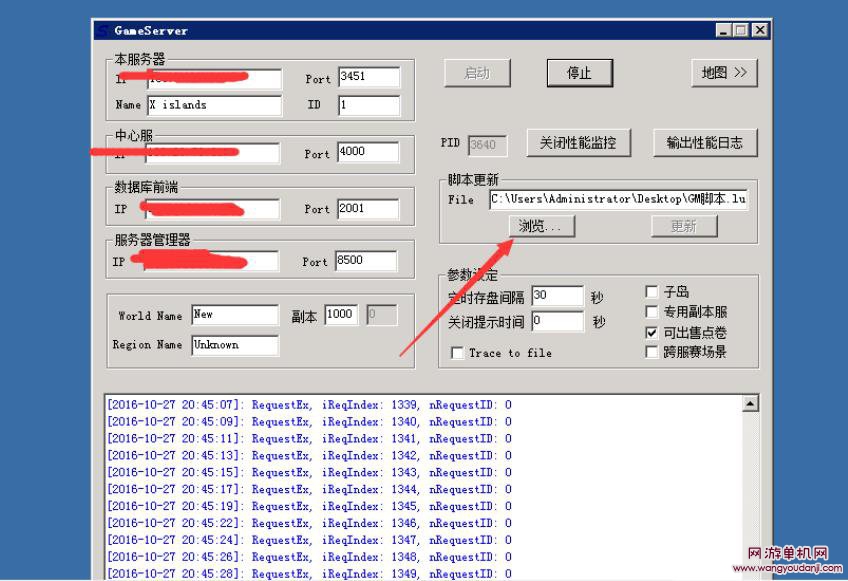Maximize the GameServer window
This screenshot has width=848, height=581.
[x=740, y=30]
